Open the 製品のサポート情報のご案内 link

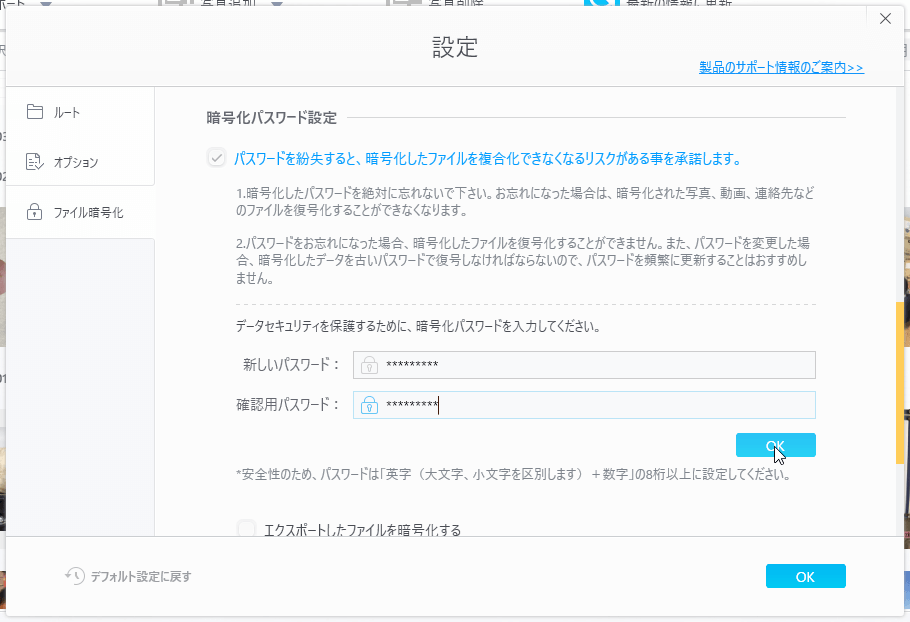(x=781, y=68)
